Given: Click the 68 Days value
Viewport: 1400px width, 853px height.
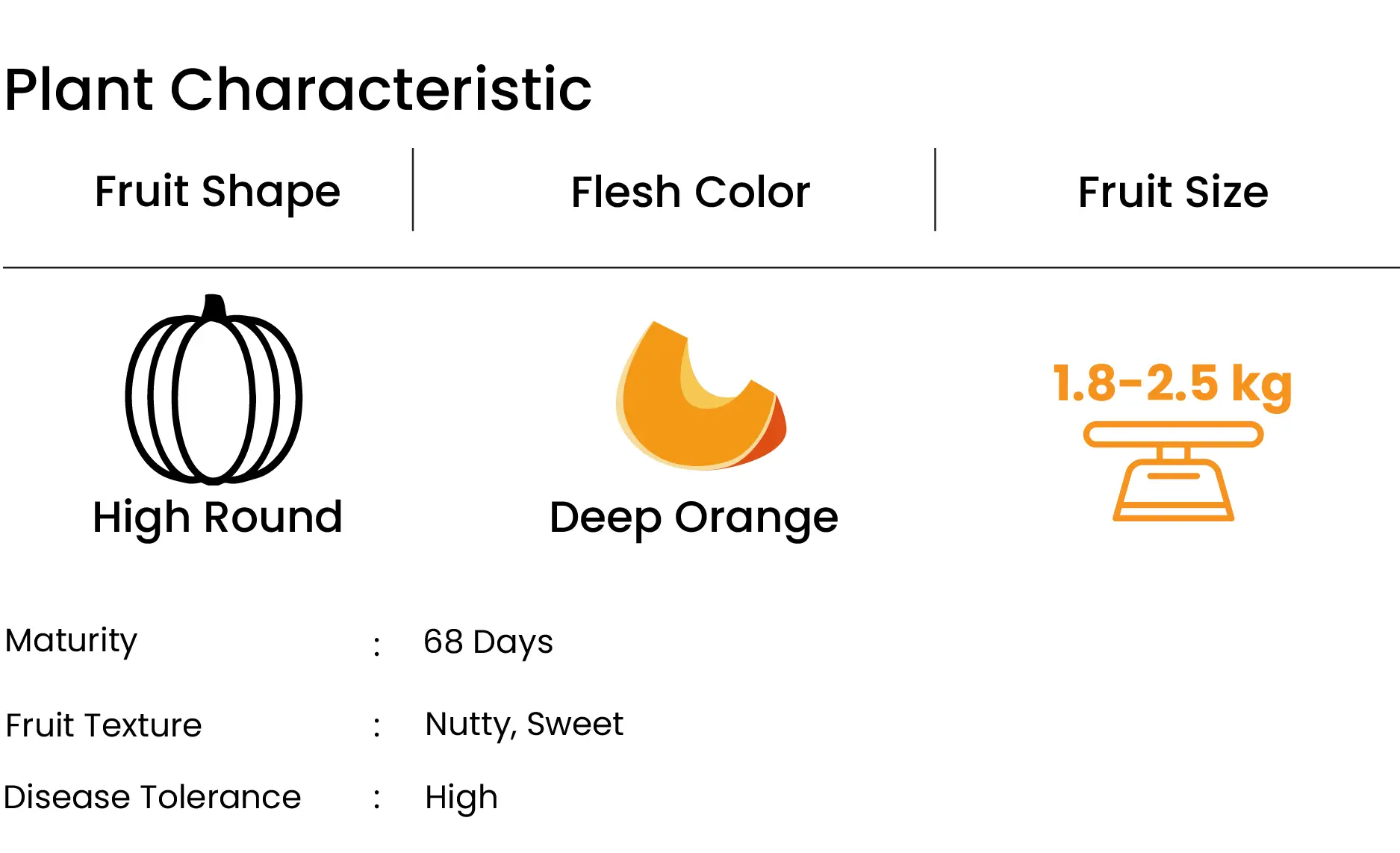Looking at the screenshot, I should tap(488, 642).
